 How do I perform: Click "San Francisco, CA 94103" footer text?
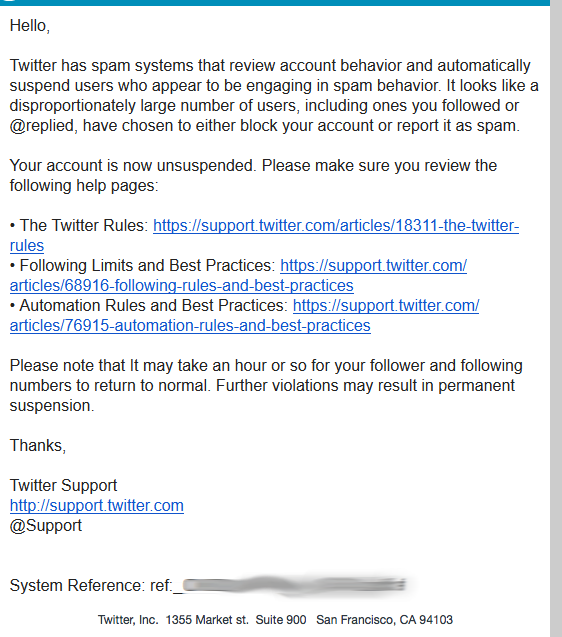coord(384,620)
